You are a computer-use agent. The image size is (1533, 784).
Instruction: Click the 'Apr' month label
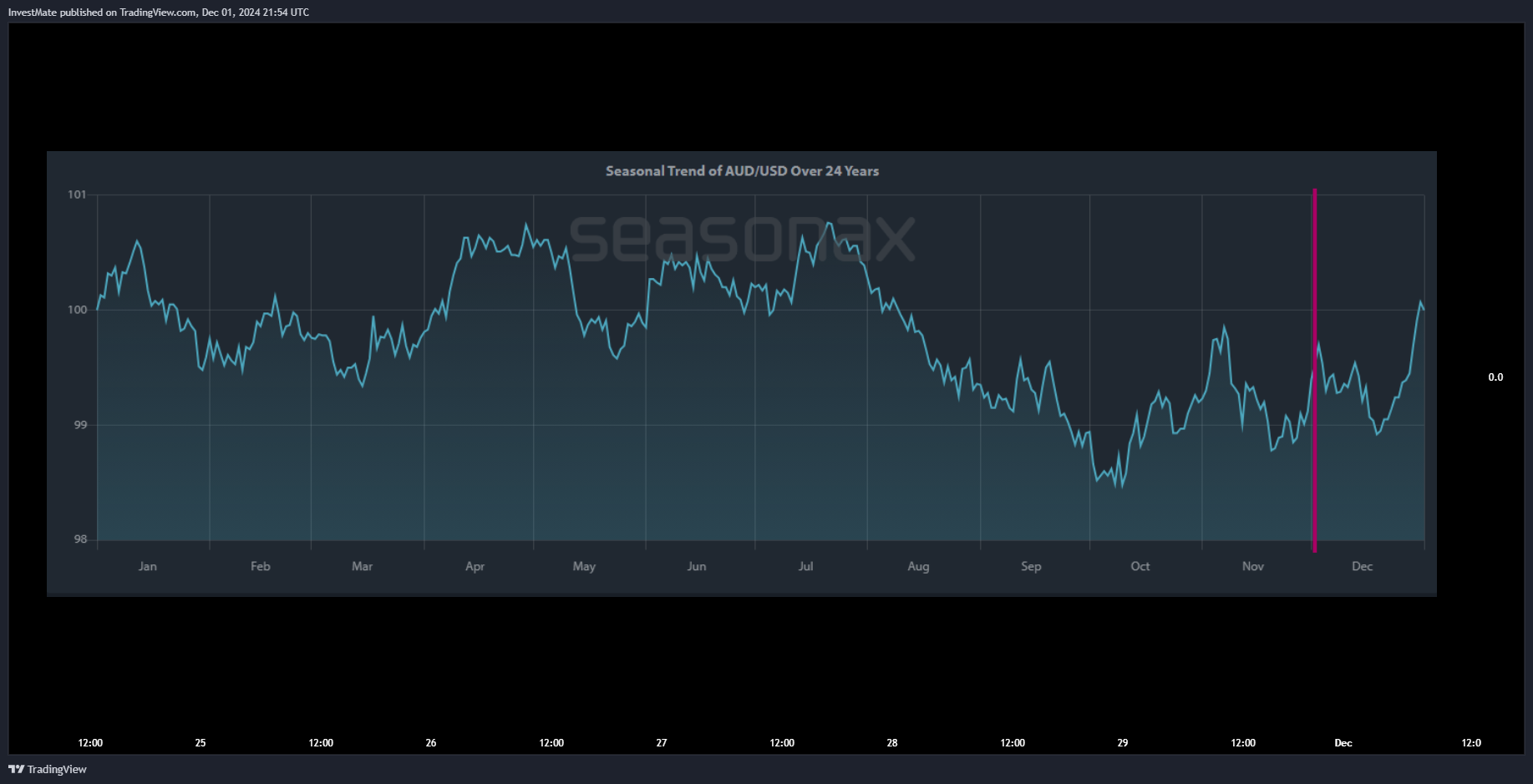[x=475, y=566]
